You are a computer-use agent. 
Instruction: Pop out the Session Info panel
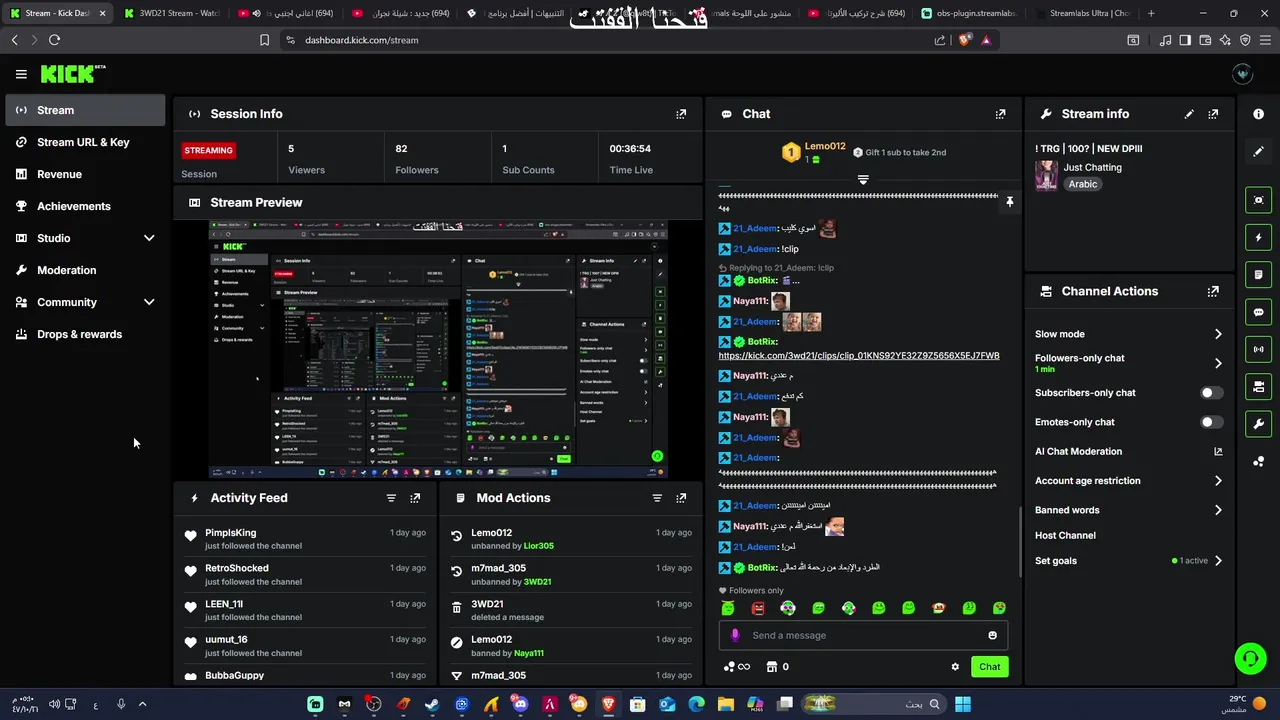[x=681, y=114]
